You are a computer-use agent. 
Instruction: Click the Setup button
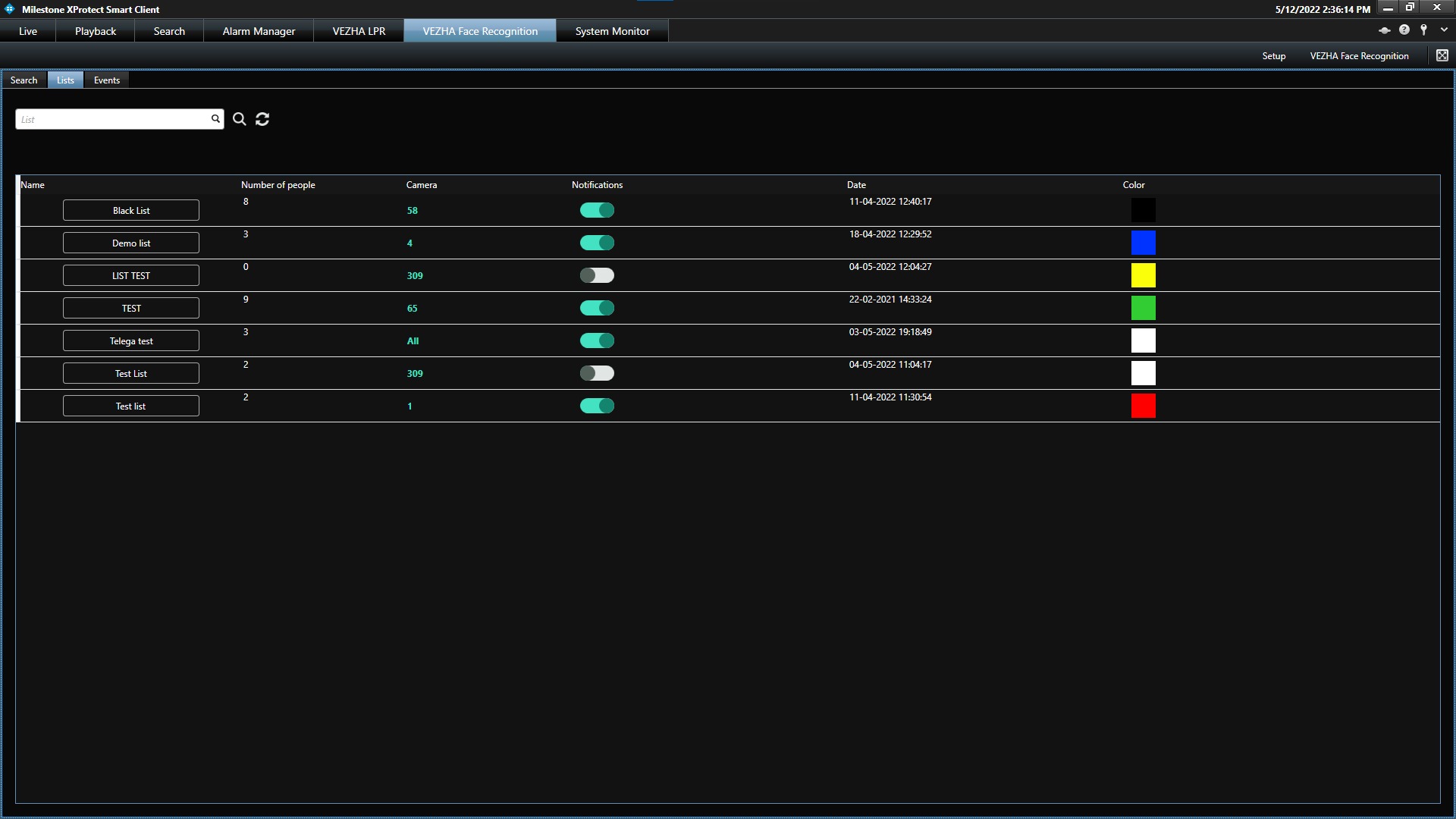[1274, 55]
